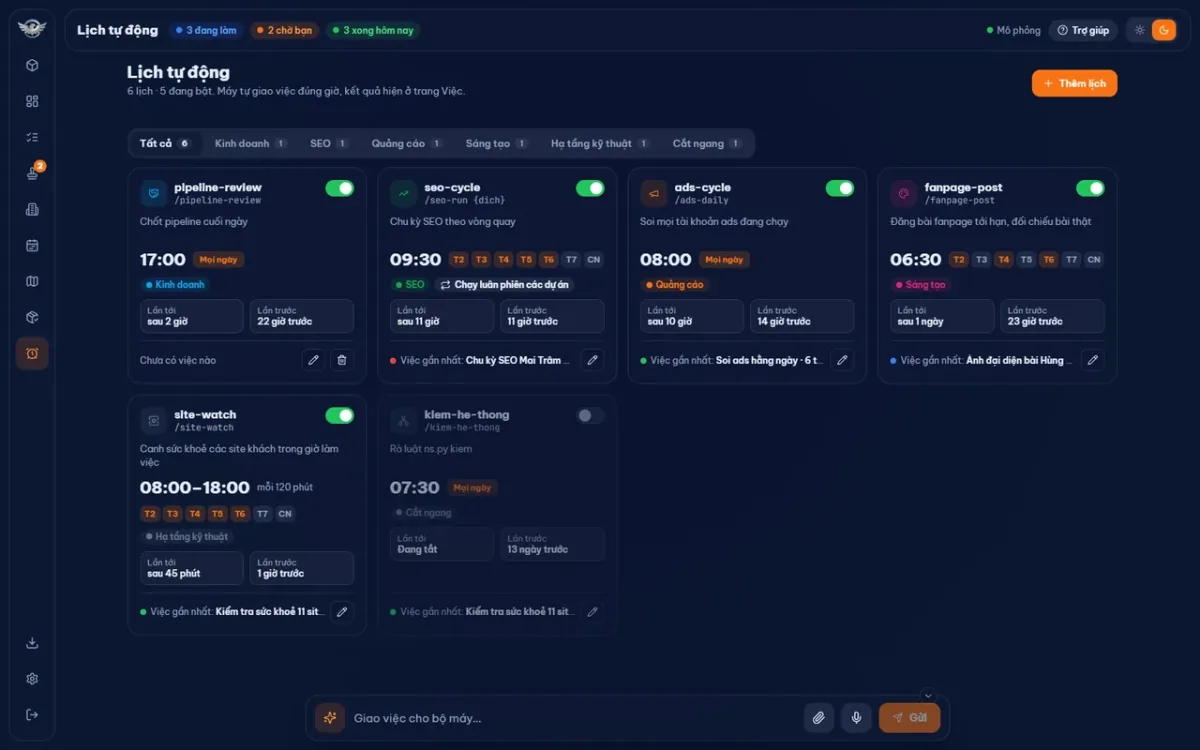Click the Gửi send button
The image size is (1200, 750).
pos(909,718)
